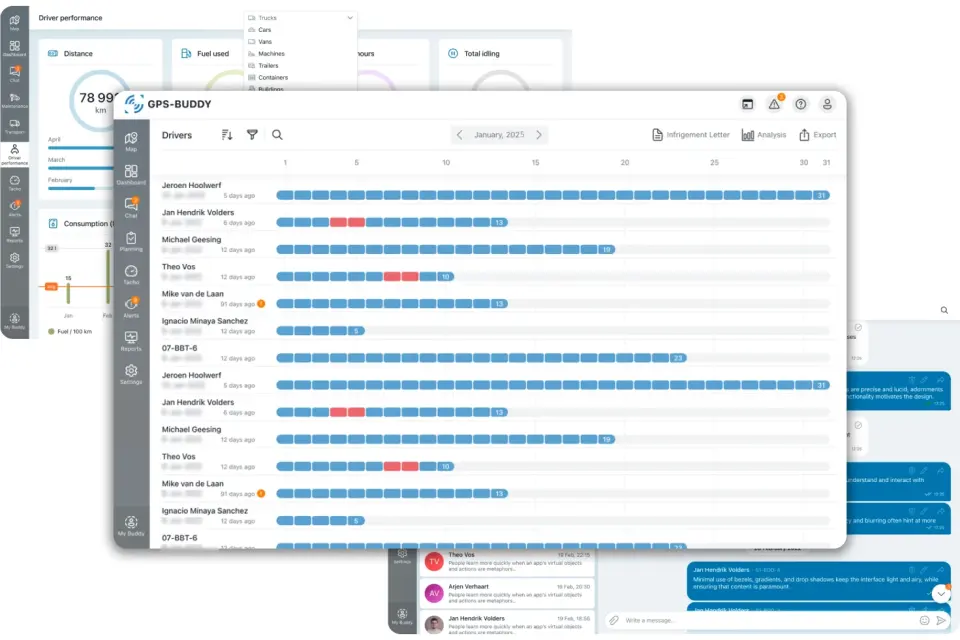Open Reports in the Driver performance window sidebar
This screenshot has height=640, width=960.
click(x=15, y=235)
